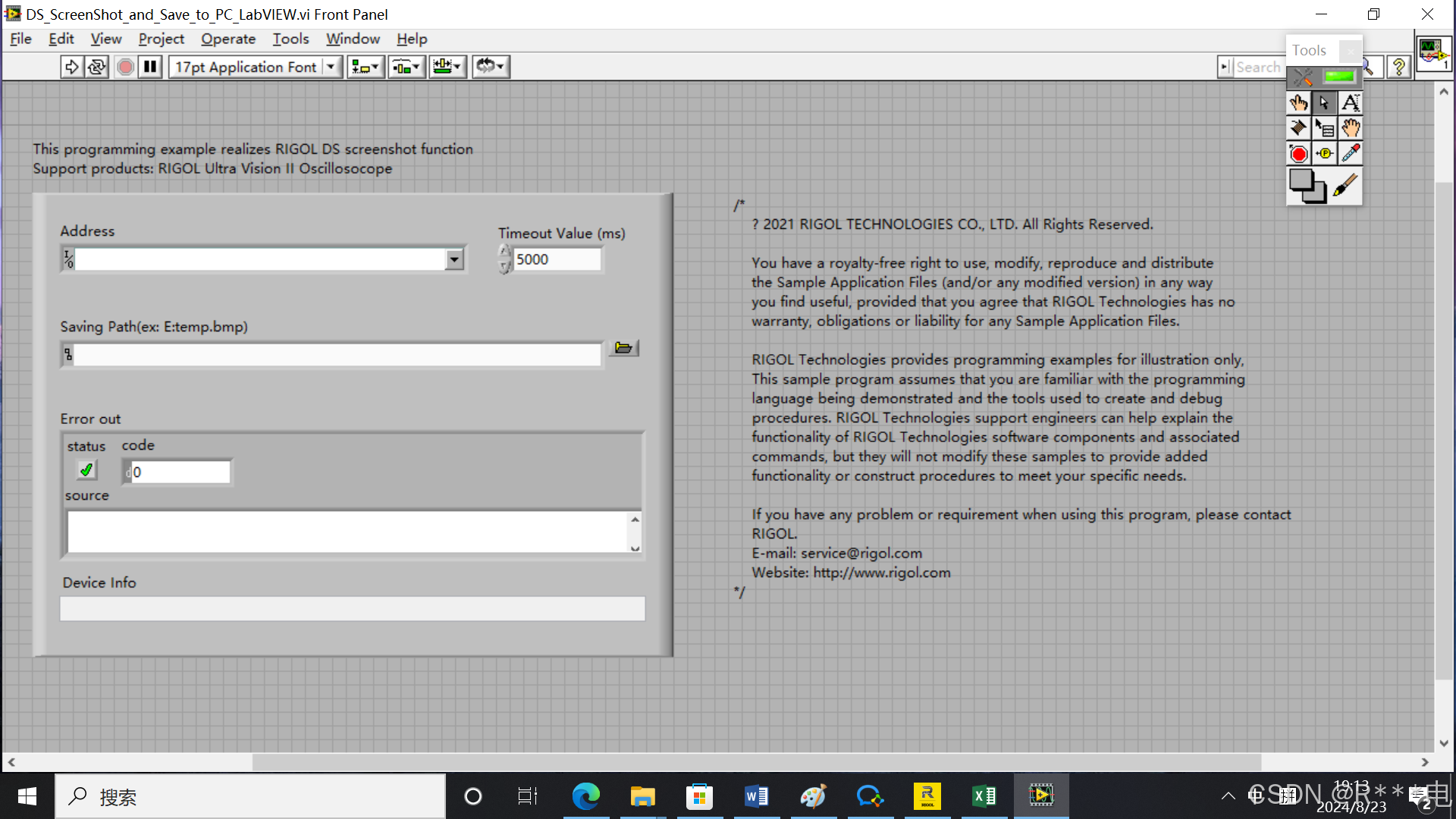Image resolution: width=1456 pixels, height=819 pixels.
Task: Select the Scroll Window hand tool
Action: [1351, 128]
